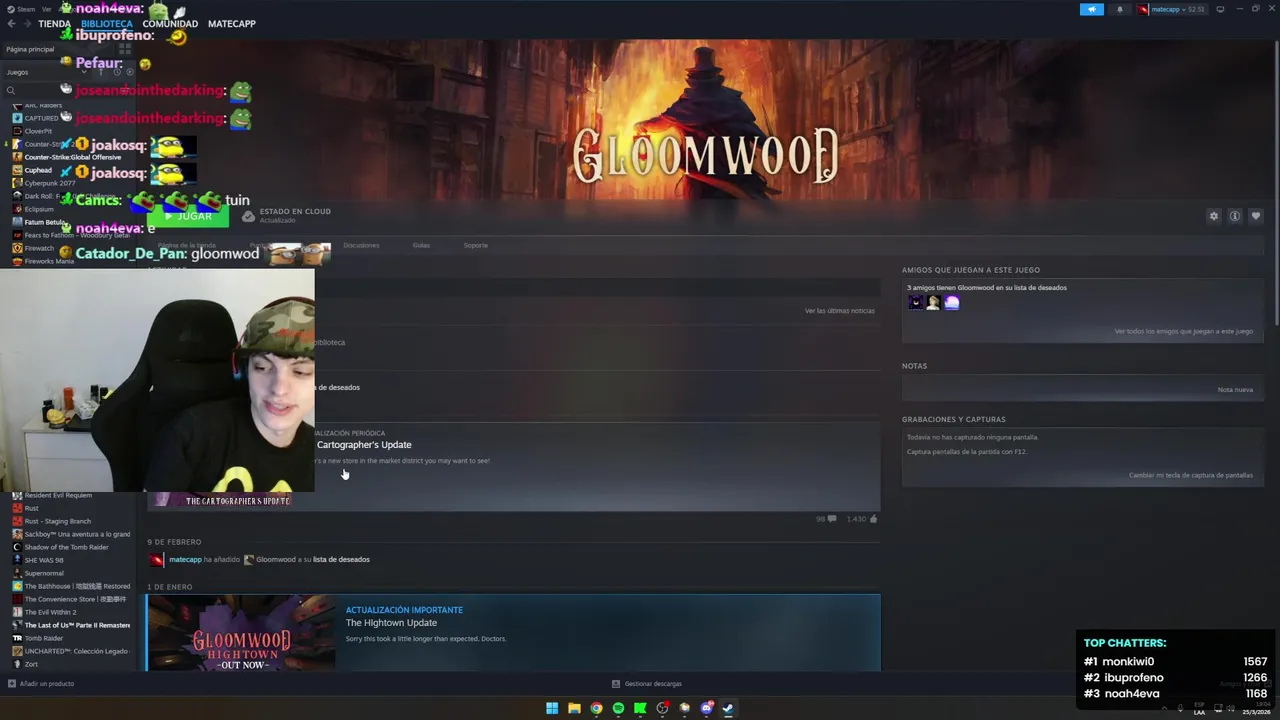Select Firewatch in the game list
This screenshot has width=1280, height=720.
(x=39, y=248)
